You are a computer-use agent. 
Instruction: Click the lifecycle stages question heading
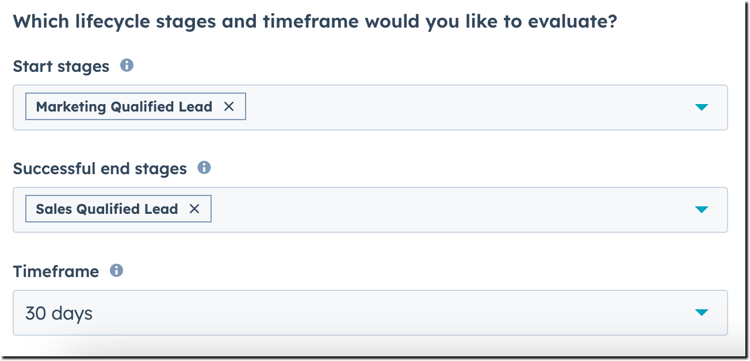tap(315, 22)
